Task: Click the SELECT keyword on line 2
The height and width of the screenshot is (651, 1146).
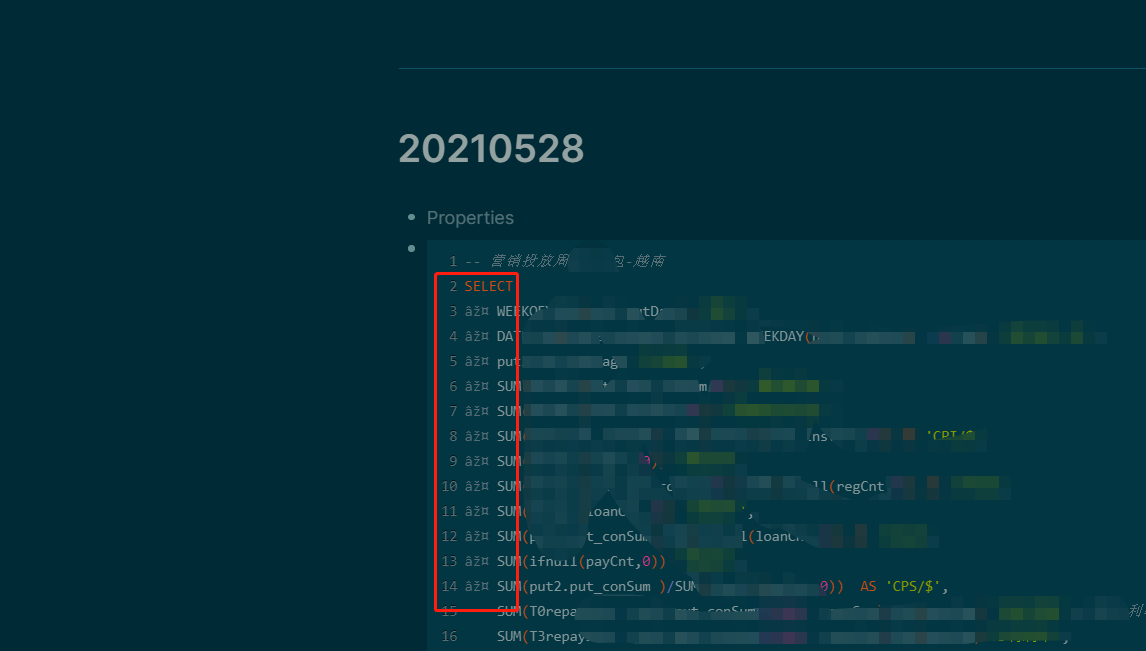Action: 489,286
